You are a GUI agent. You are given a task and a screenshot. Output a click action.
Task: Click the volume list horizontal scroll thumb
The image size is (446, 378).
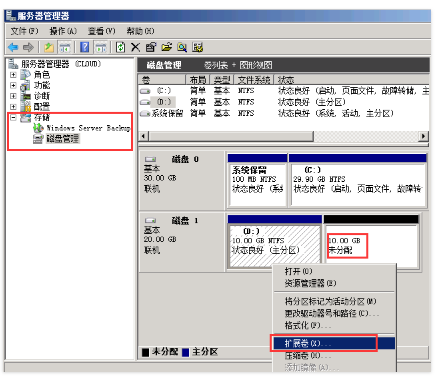[x=231, y=136]
